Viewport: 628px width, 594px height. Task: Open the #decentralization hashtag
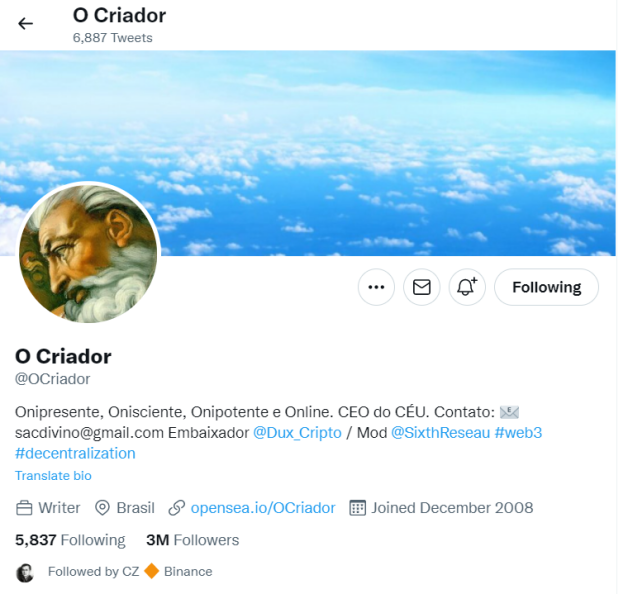[x=75, y=453]
